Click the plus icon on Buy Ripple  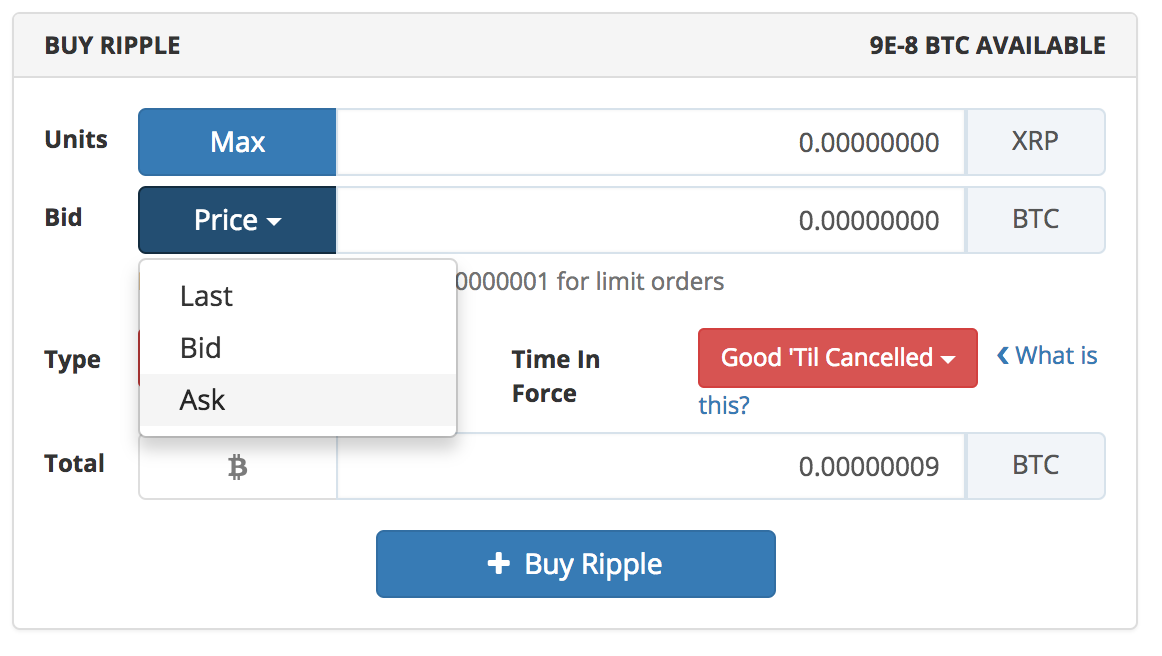(498, 564)
